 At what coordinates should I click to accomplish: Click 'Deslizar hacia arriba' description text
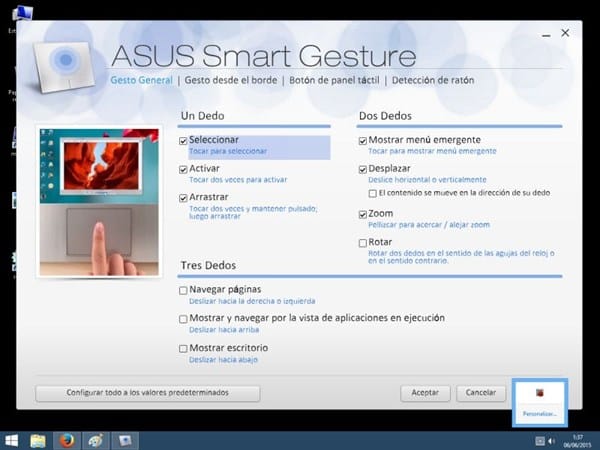pyautogui.click(x=224, y=330)
